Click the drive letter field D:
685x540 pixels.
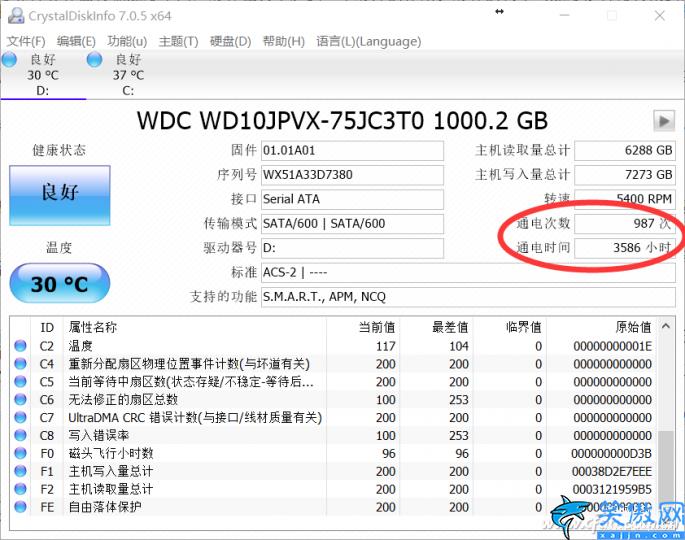pos(352,249)
